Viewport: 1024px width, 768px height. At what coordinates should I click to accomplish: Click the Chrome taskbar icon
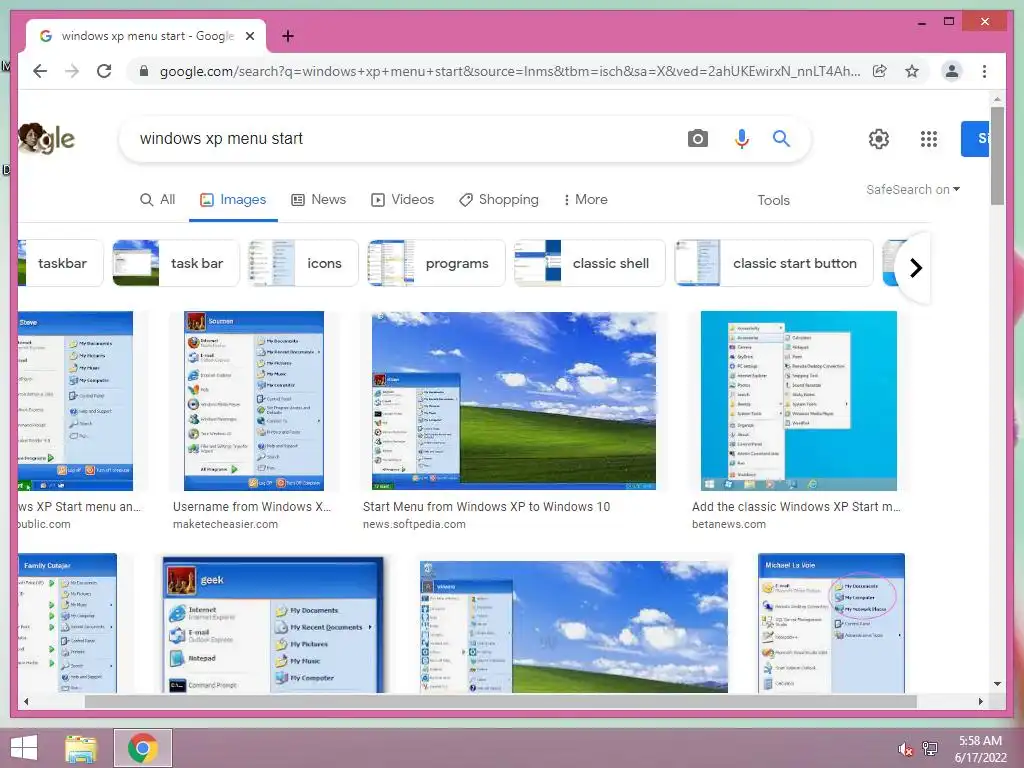pos(143,748)
